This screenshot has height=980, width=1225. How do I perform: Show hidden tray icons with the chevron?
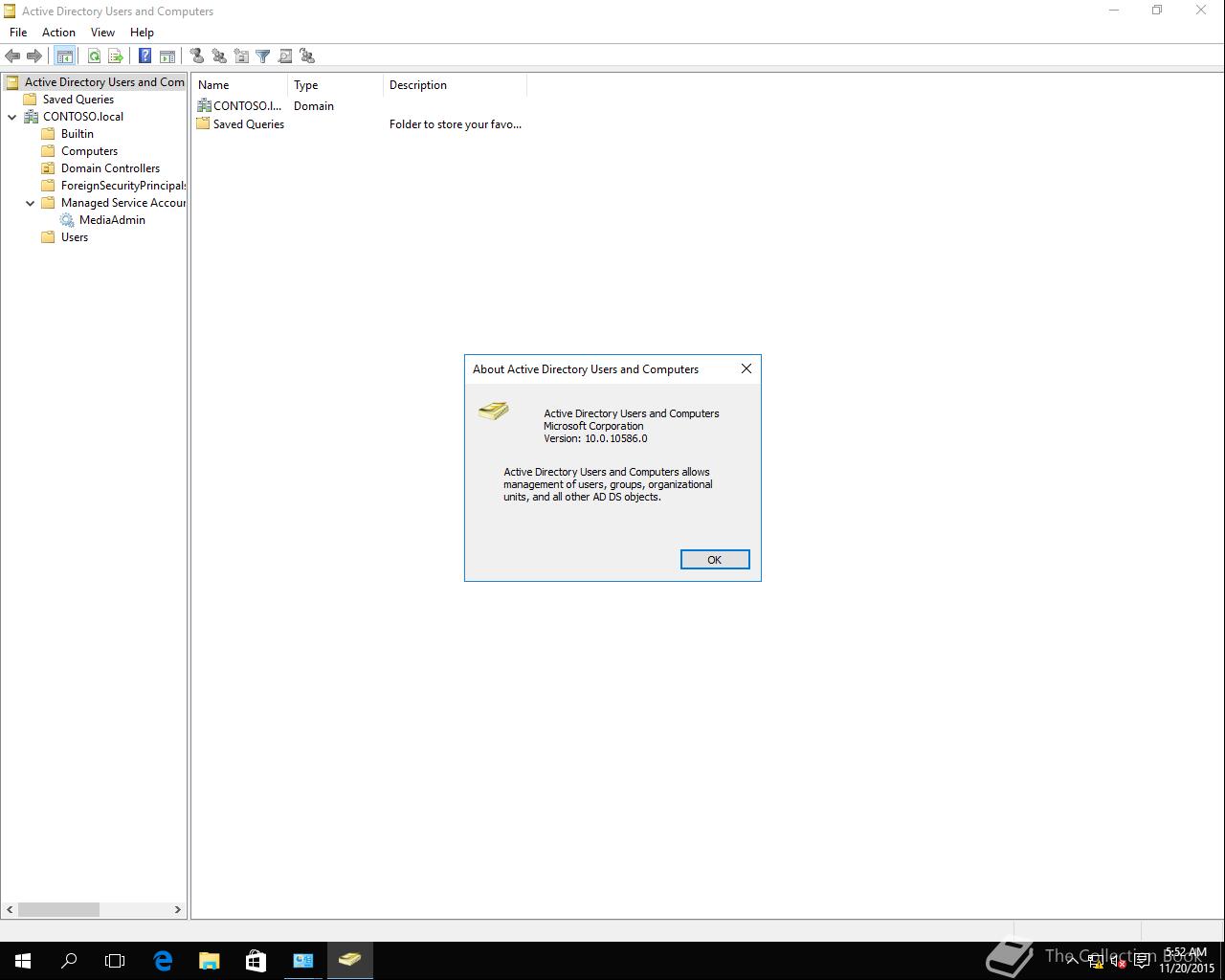[x=1073, y=960]
